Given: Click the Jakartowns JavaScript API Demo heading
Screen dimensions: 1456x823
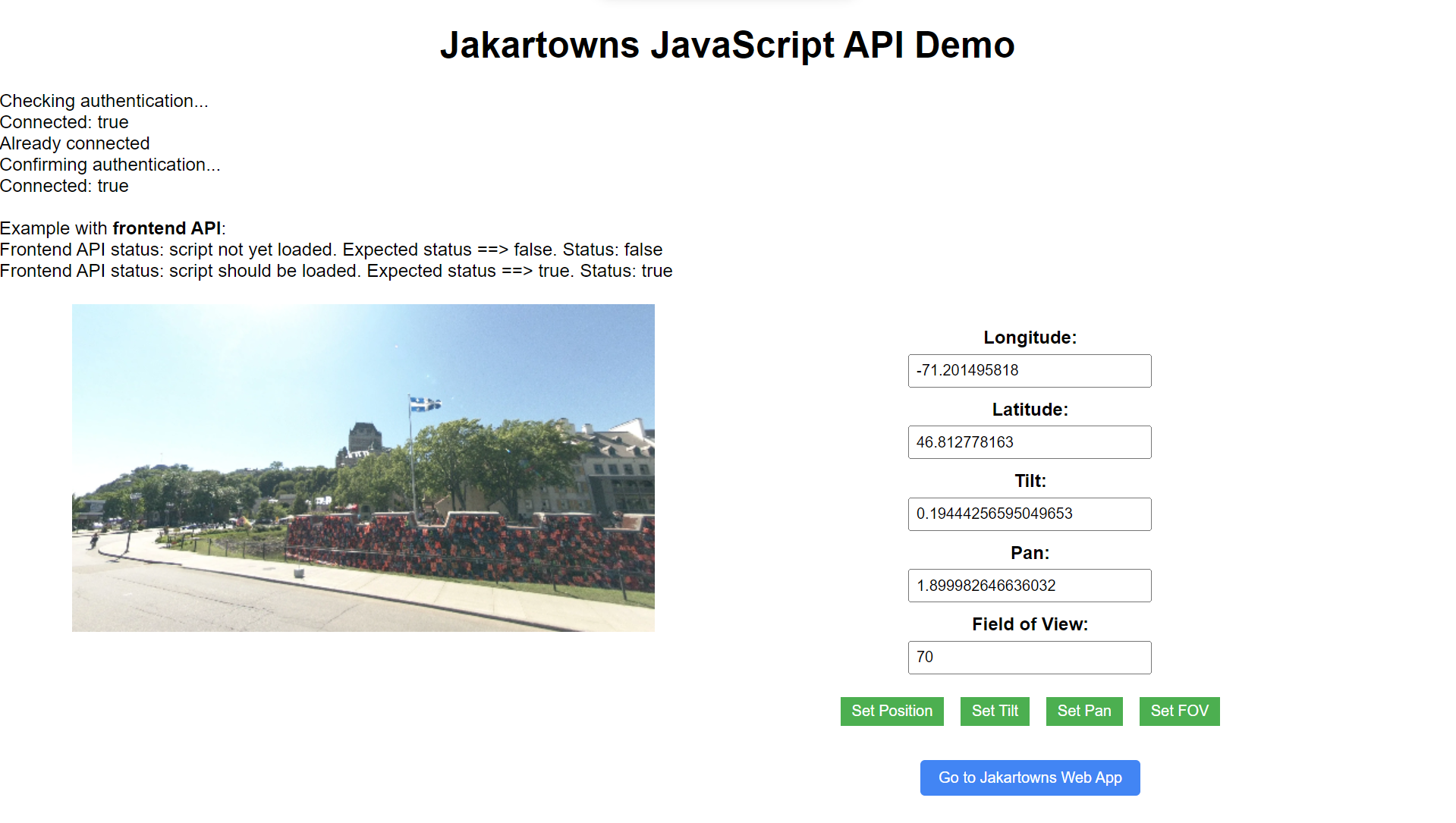Looking at the screenshot, I should pos(728,45).
